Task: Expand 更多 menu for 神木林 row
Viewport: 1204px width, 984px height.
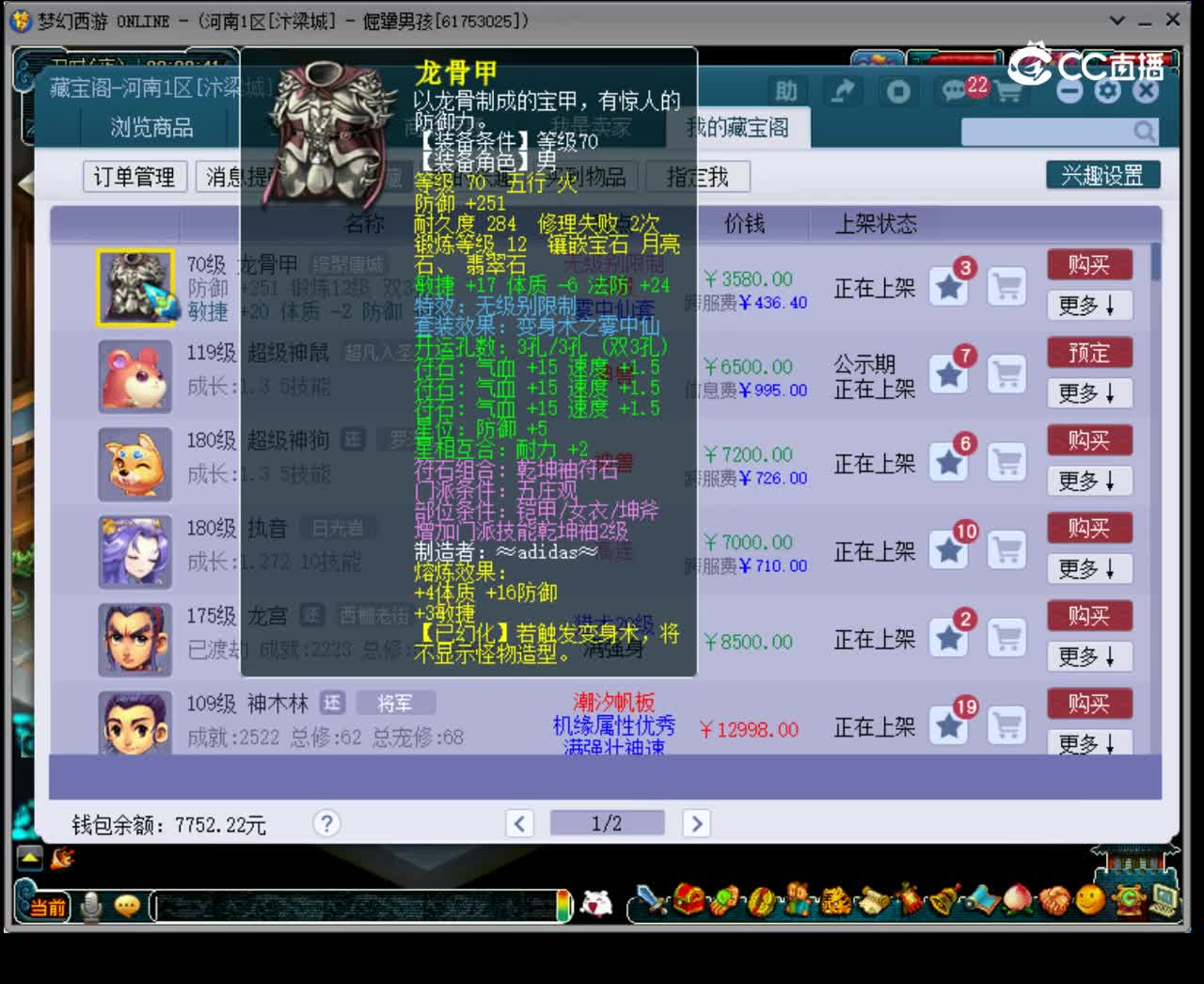Action: [1089, 742]
